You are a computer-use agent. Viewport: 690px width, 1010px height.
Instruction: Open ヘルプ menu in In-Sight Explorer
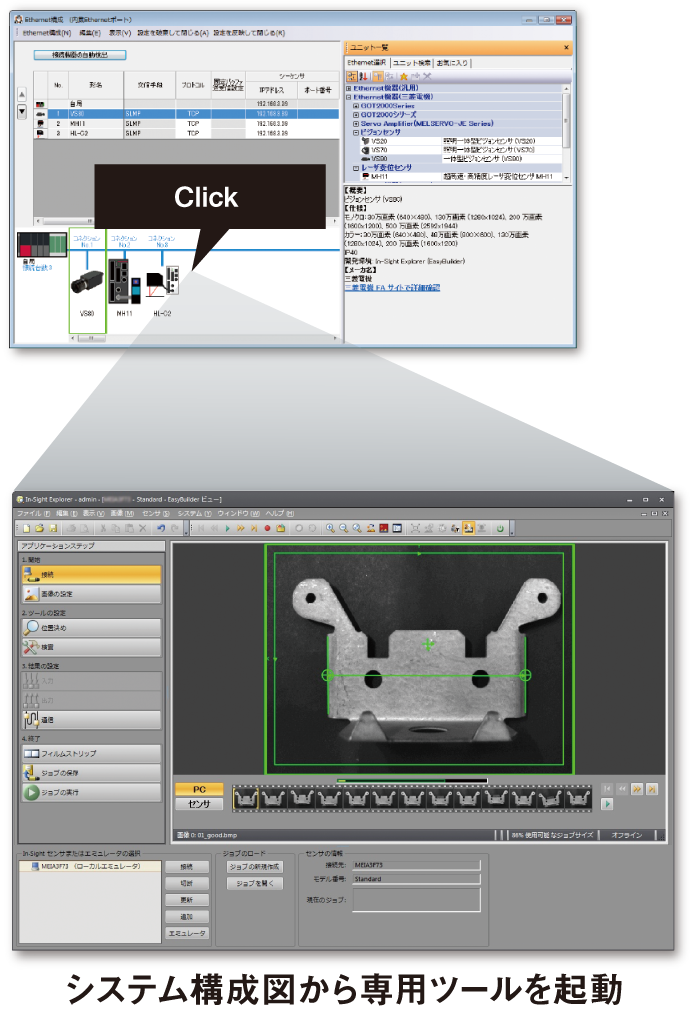pos(280,513)
